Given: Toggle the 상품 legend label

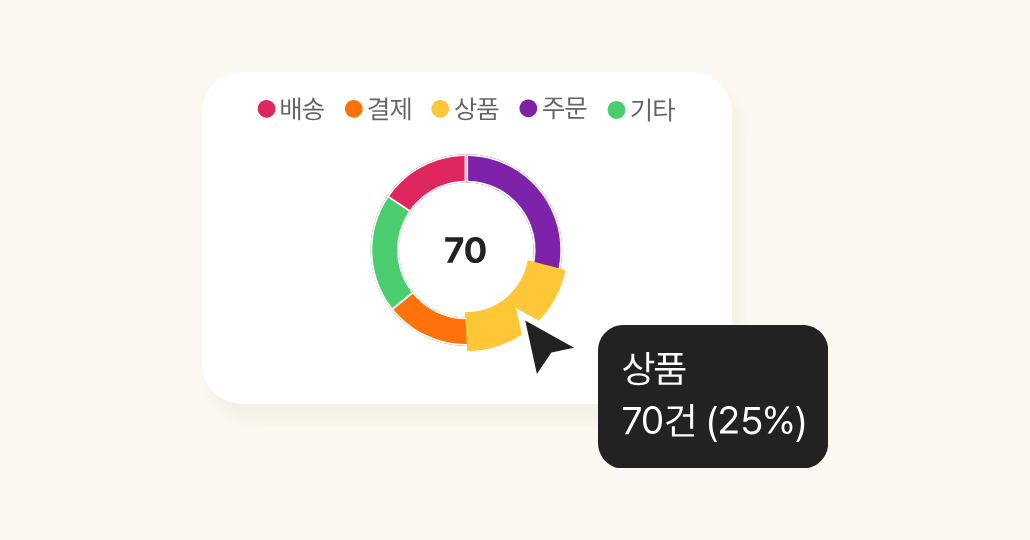Looking at the screenshot, I should point(477,109).
